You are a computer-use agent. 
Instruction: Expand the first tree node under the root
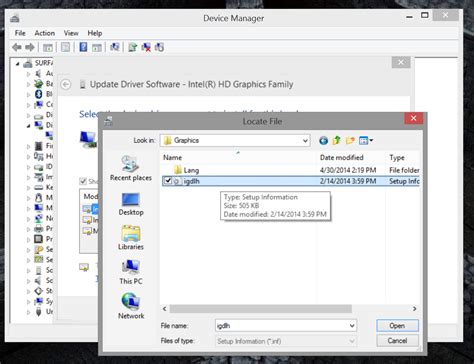[28, 74]
